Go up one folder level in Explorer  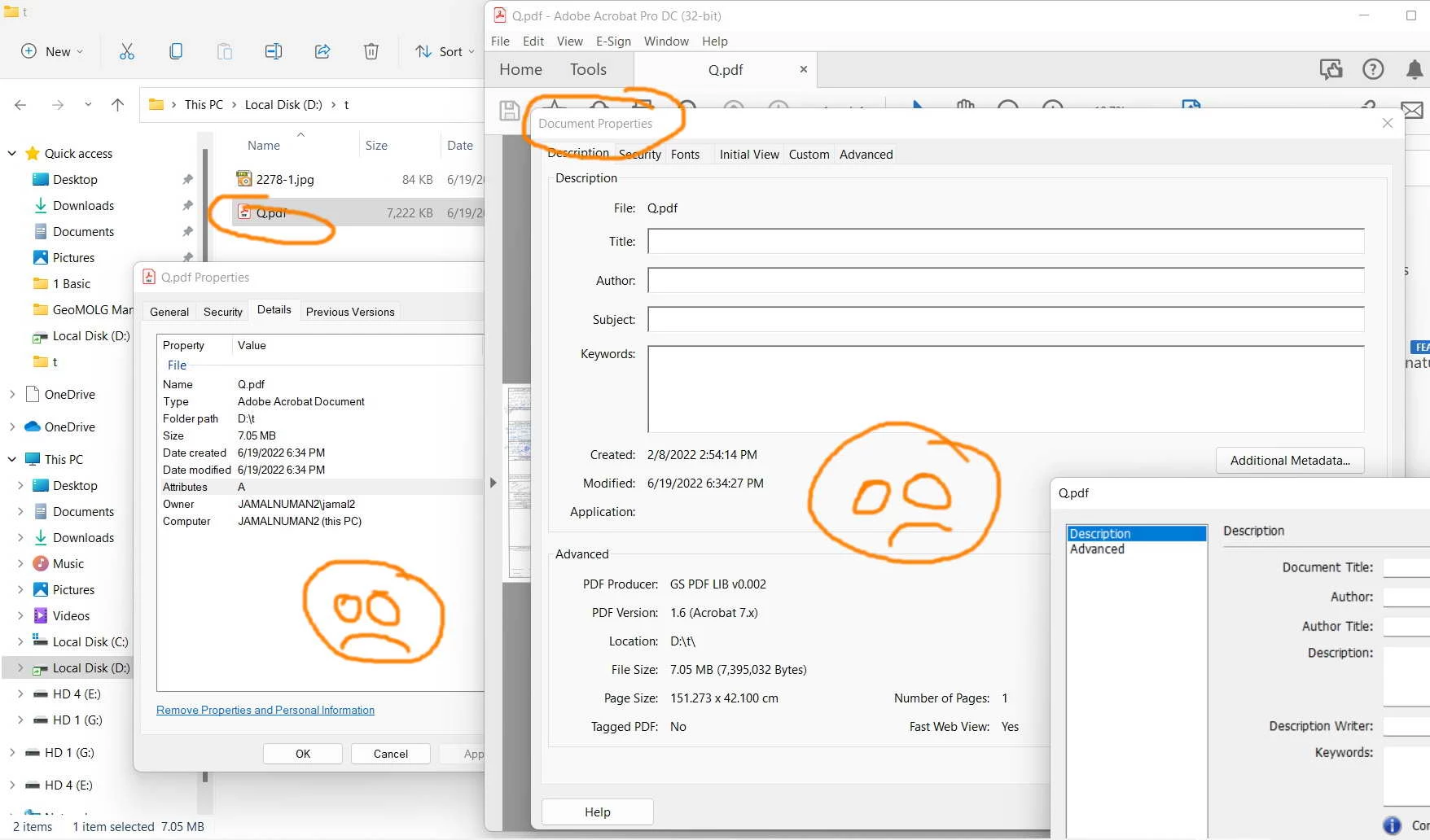[x=117, y=105]
